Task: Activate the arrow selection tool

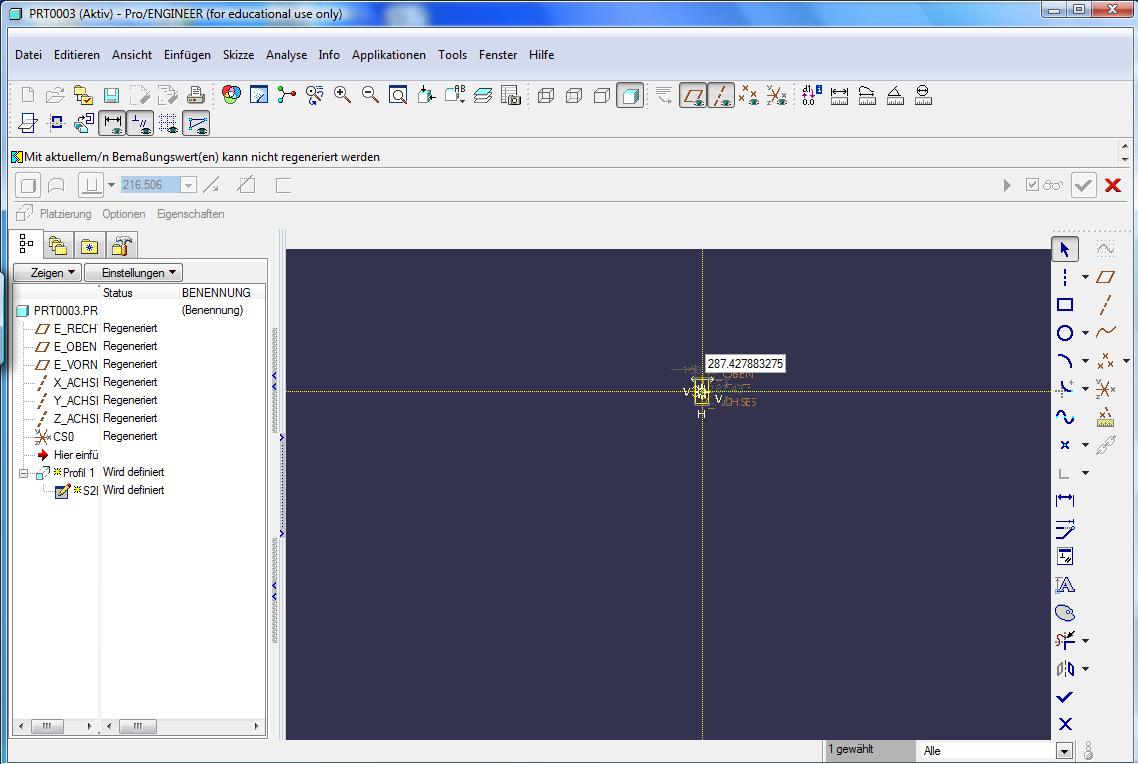Action: [x=1065, y=249]
